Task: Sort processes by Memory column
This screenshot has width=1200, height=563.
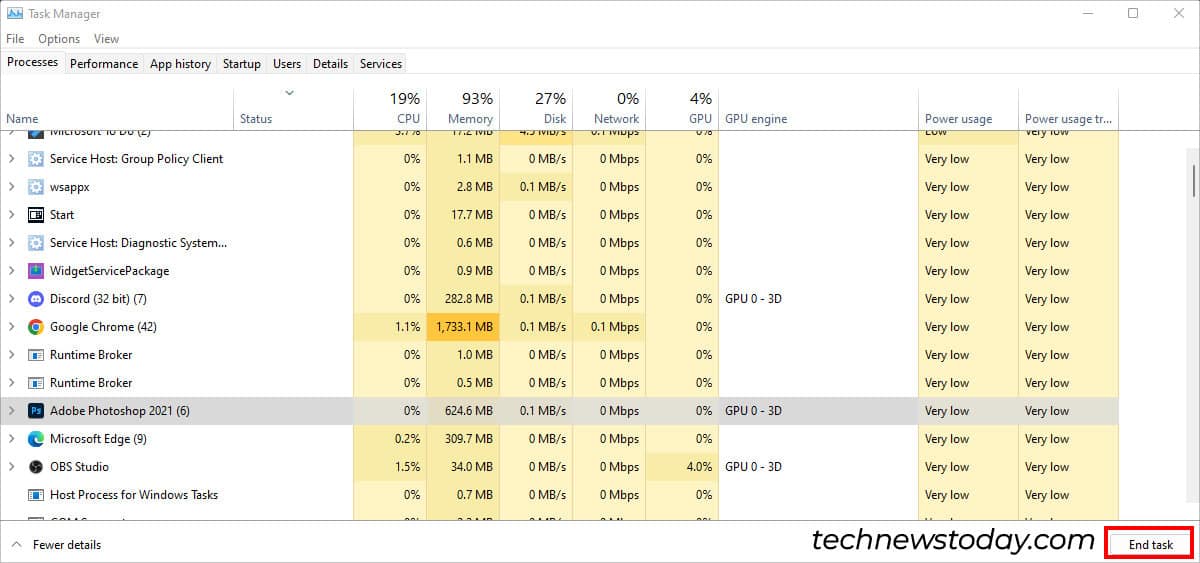Action: [x=463, y=108]
